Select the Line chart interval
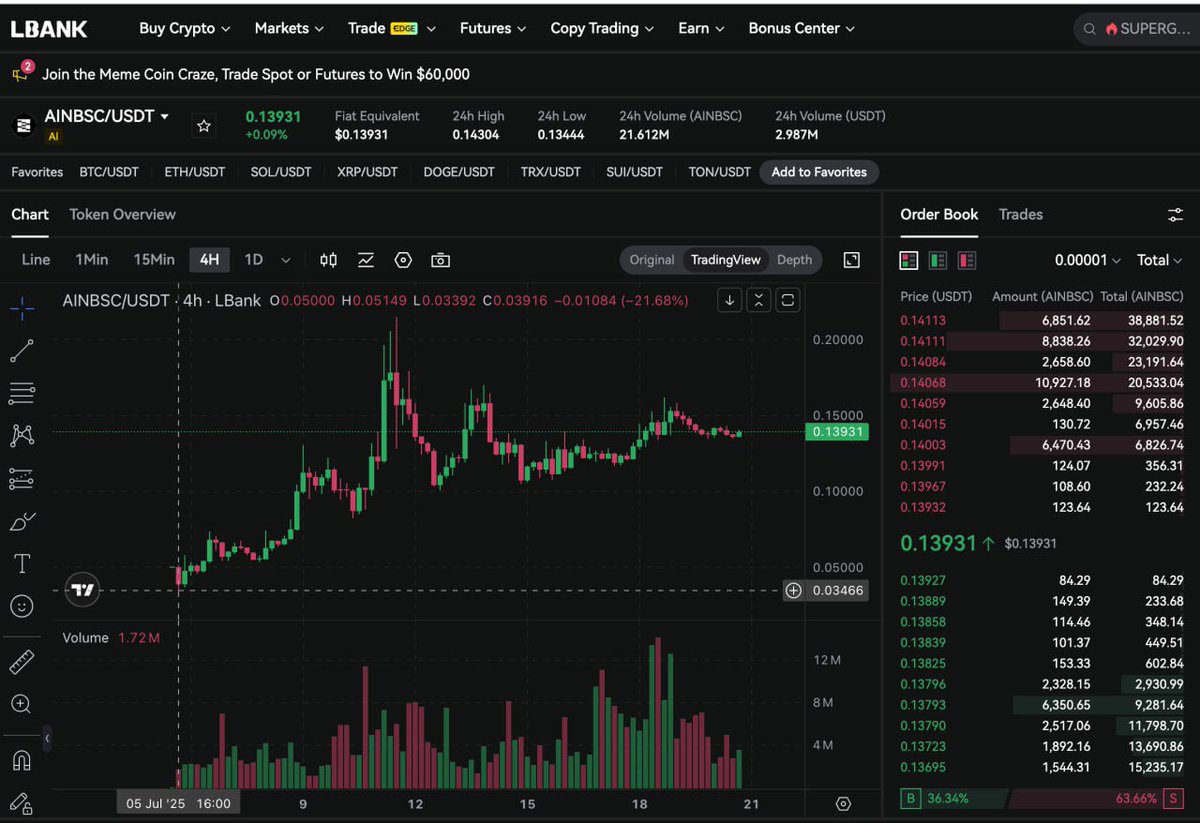Image resolution: width=1200 pixels, height=823 pixels. [36, 260]
